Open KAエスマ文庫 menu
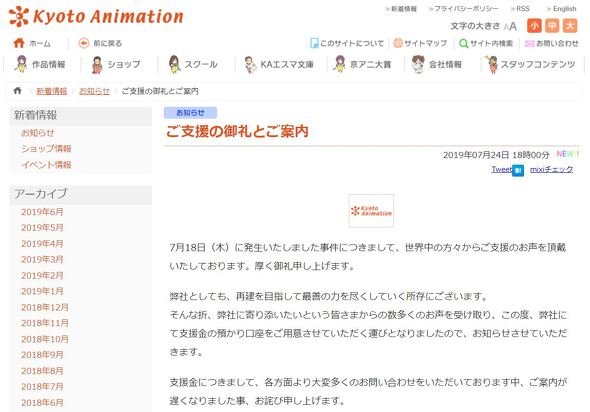Image resolution: width=590 pixels, height=412 pixels. pos(279,64)
